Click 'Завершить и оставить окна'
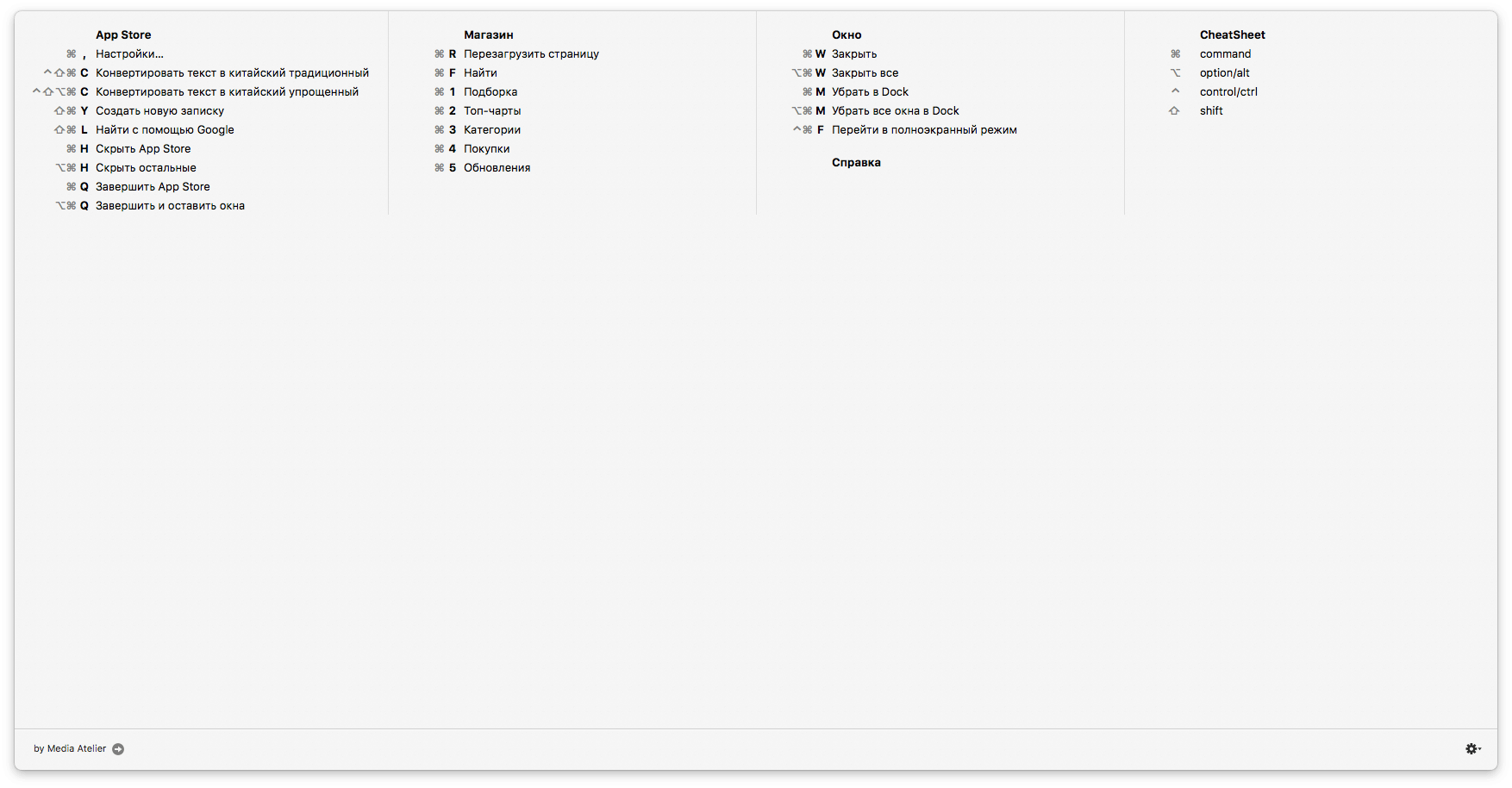 point(170,205)
